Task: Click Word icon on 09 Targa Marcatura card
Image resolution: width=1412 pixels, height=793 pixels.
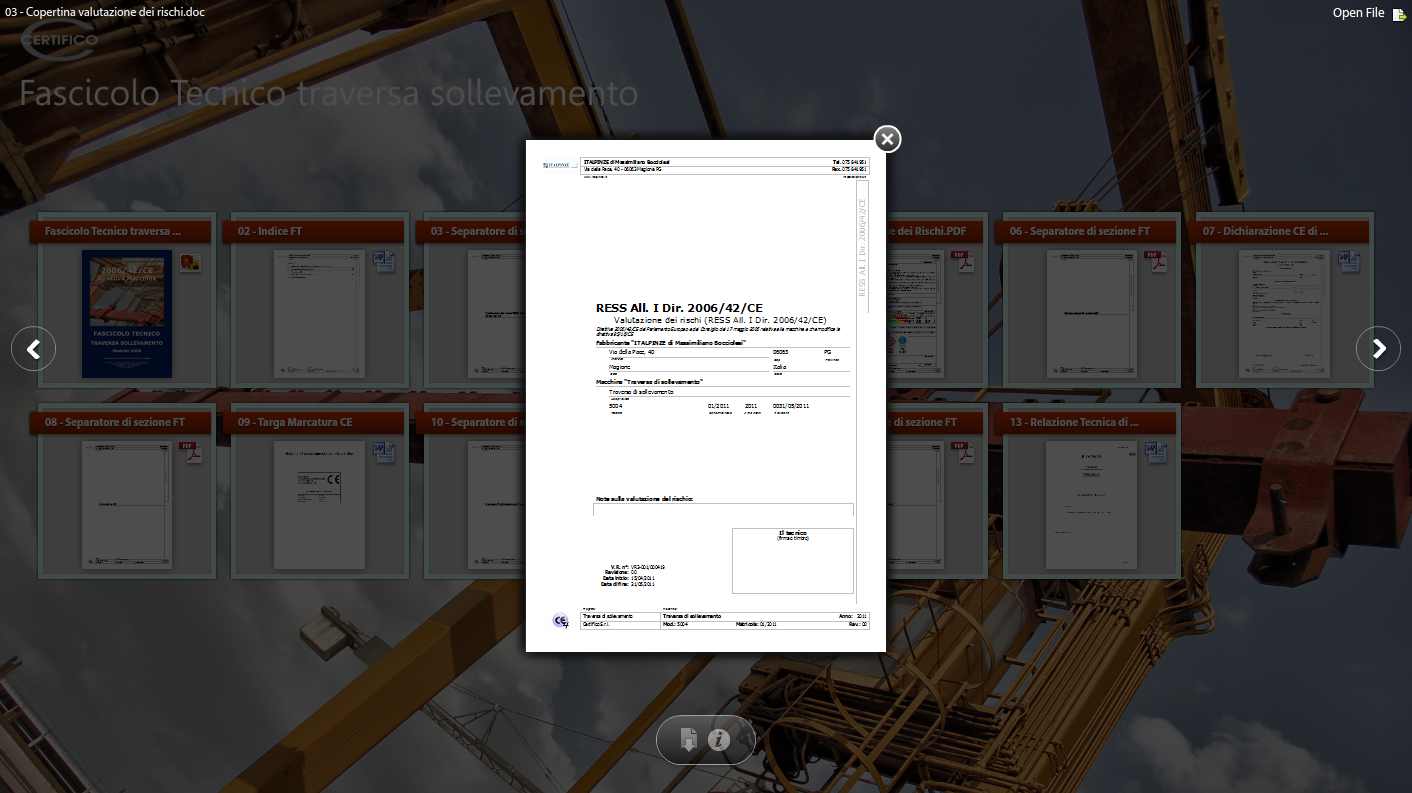Action: [384, 452]
